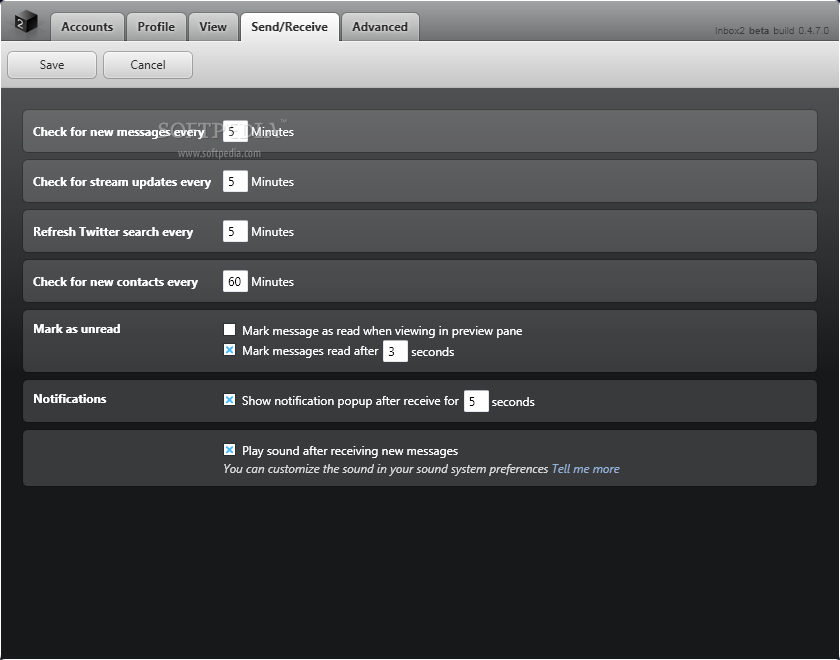
Task: Disable the notification popup checkbox
Action: [230, 400]
